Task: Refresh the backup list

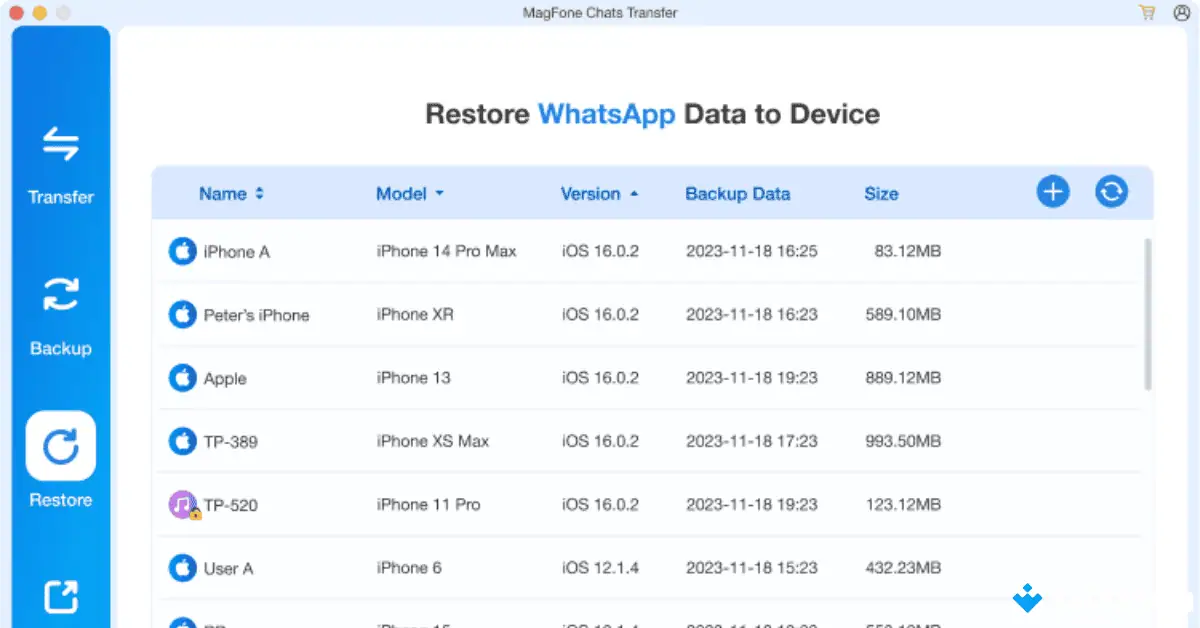Action: (1111, 192)
